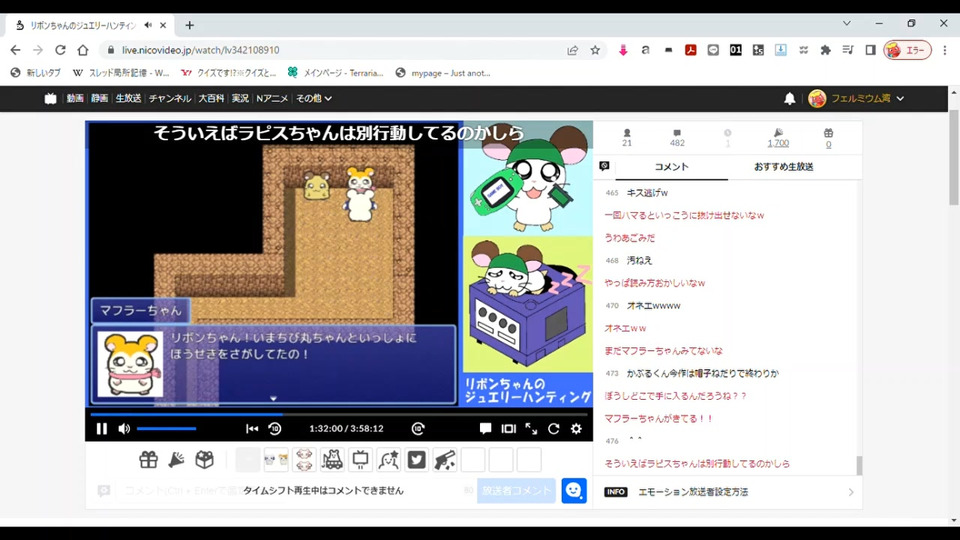Viewport: 960px width, 540px height.
Task: Open the media control playlist icon
Action: click(848, 50)
